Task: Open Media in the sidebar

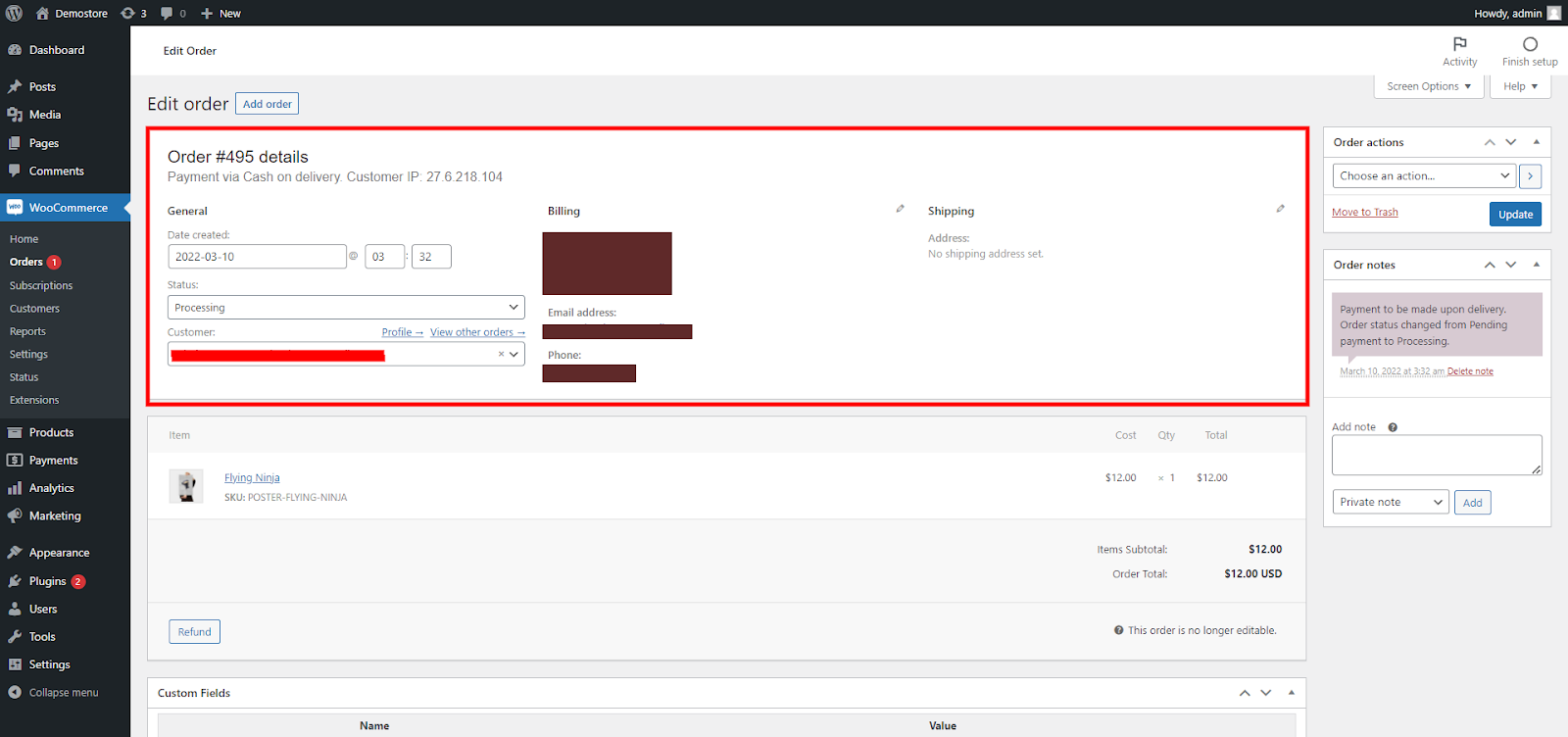Action: (x=65, y=115)
